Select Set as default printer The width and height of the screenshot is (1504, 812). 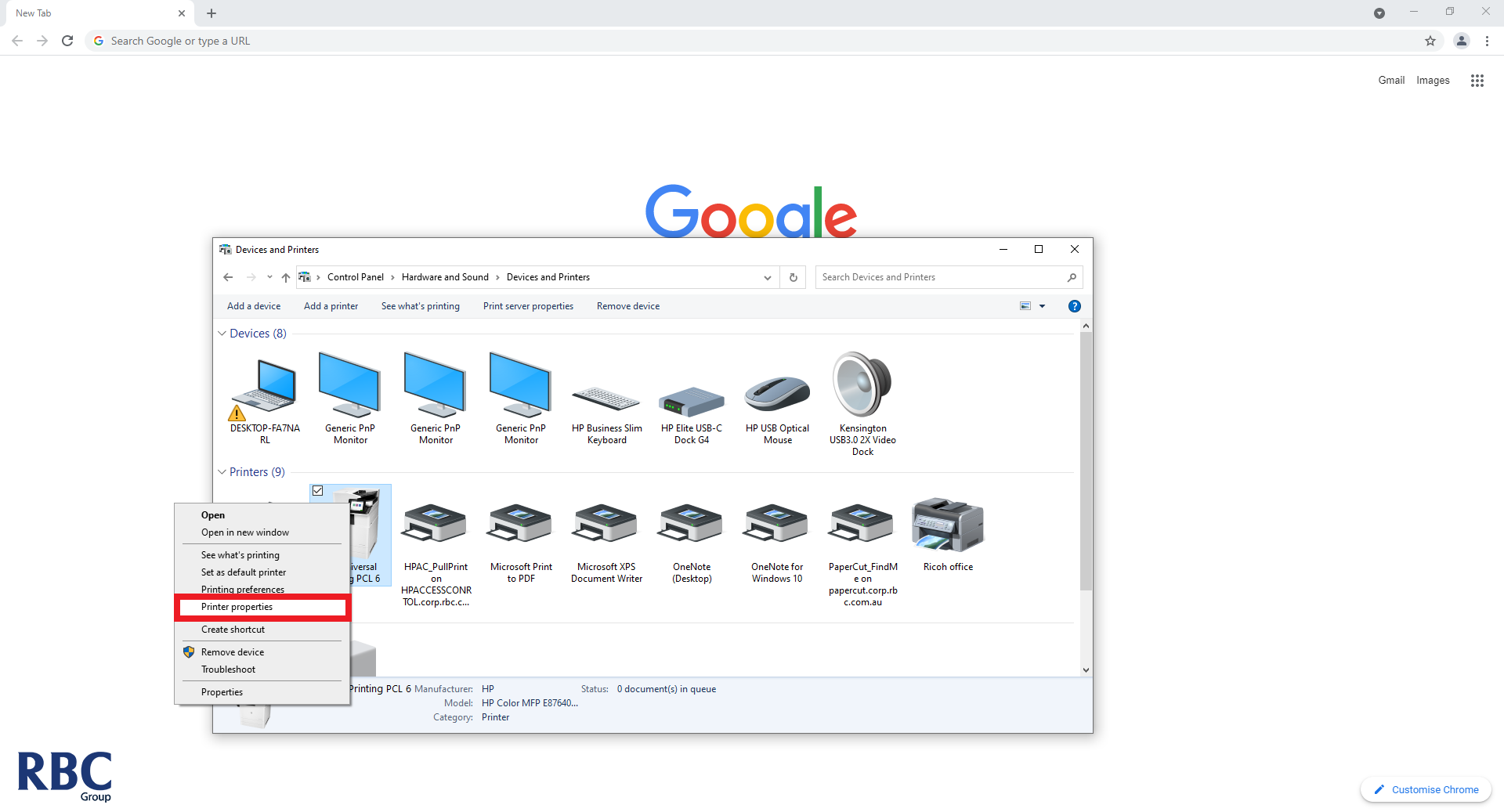click(244, 572)
